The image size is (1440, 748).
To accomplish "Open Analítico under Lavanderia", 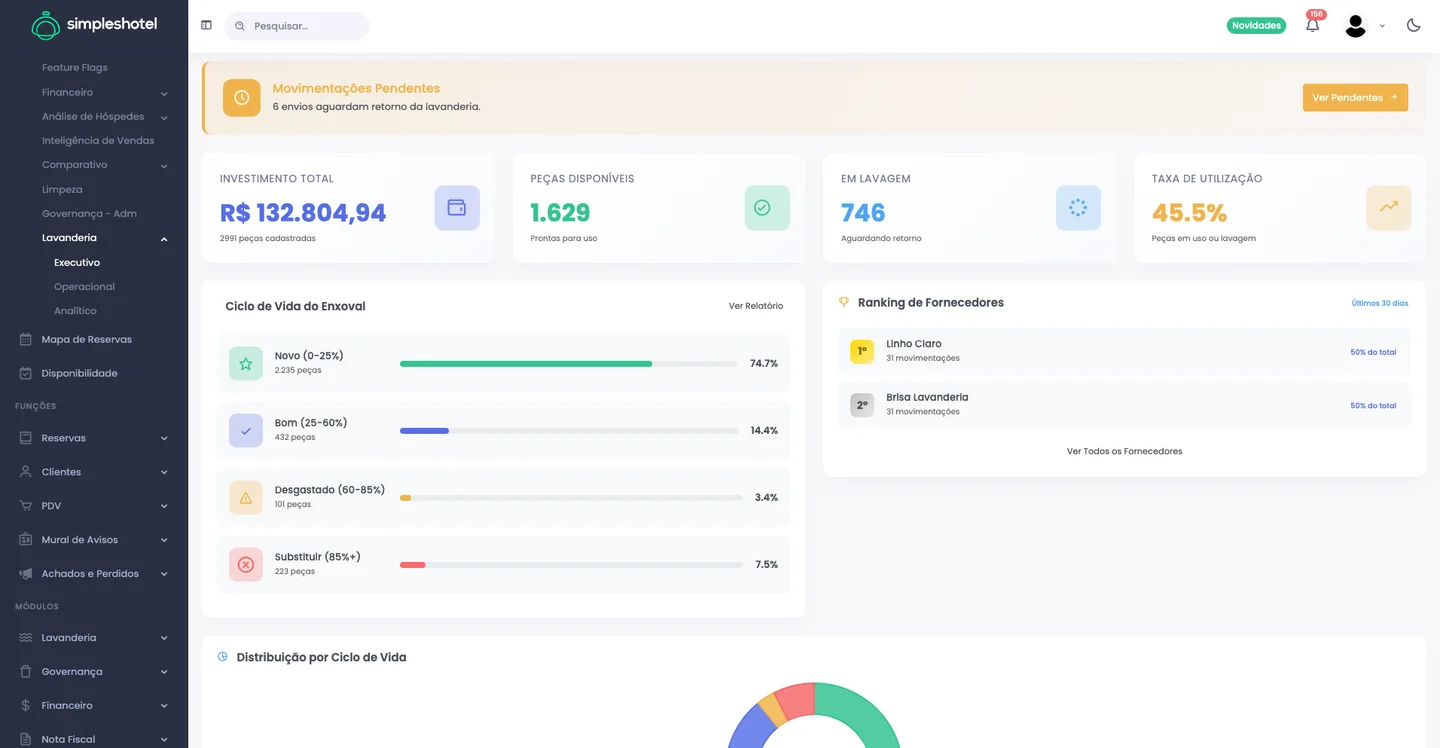I will (75, 311).
